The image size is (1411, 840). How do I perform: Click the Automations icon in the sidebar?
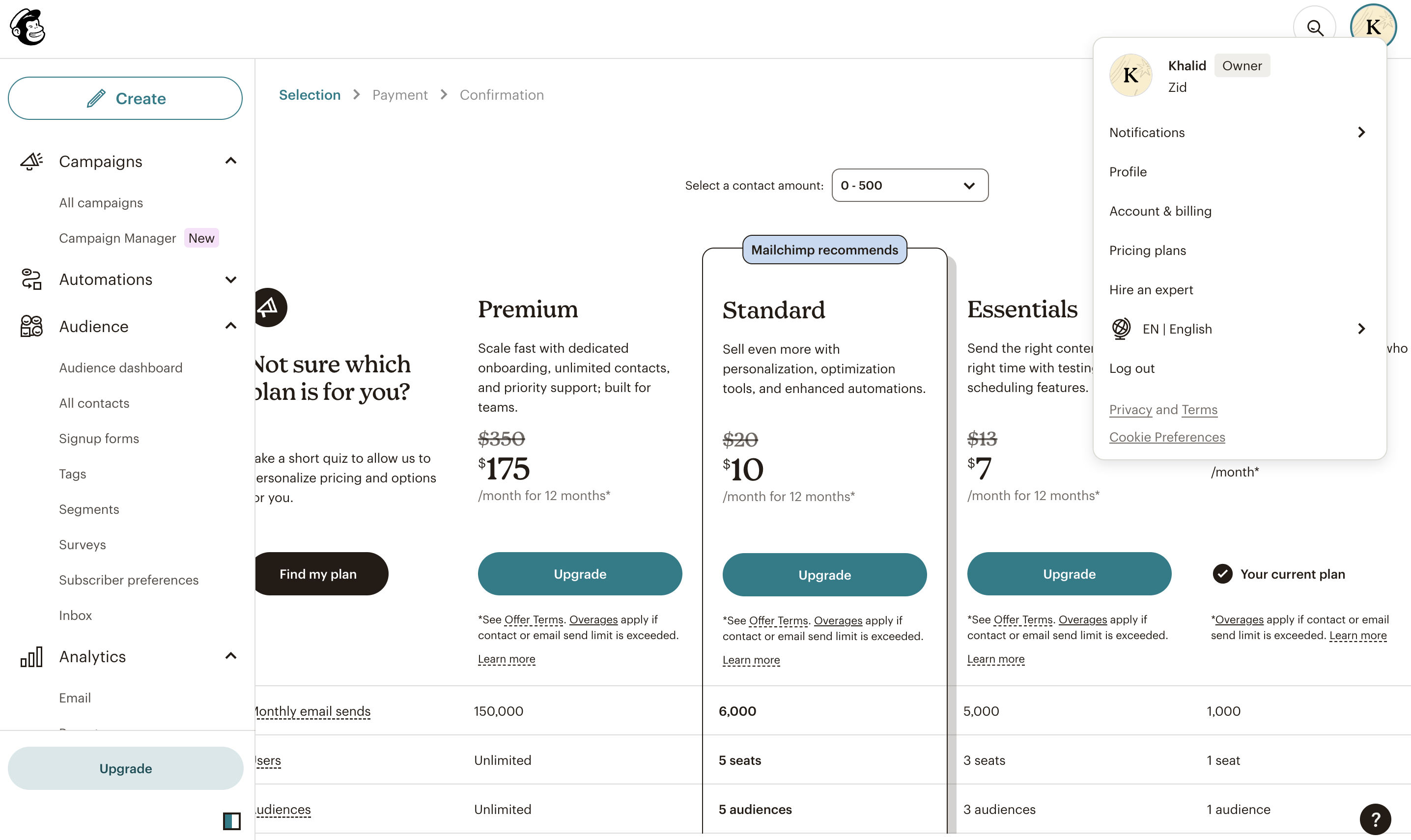(31, 279)
